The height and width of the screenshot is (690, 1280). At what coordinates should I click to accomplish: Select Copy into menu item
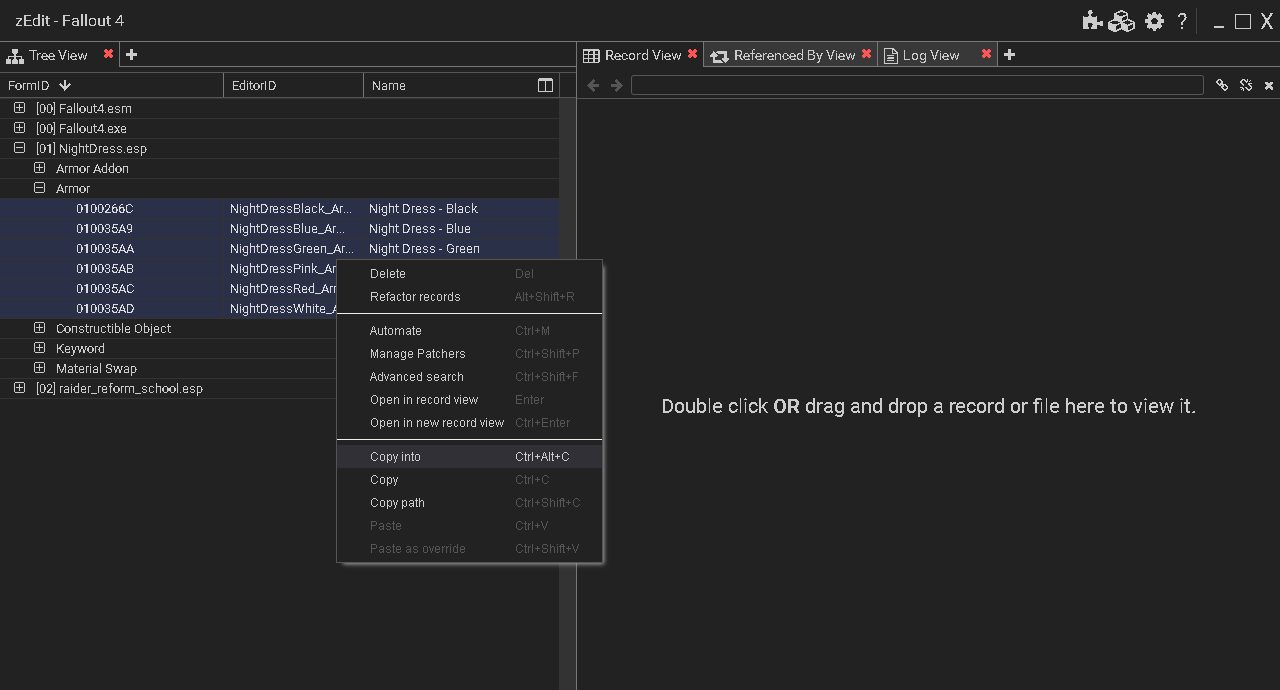tap(470, 457)
